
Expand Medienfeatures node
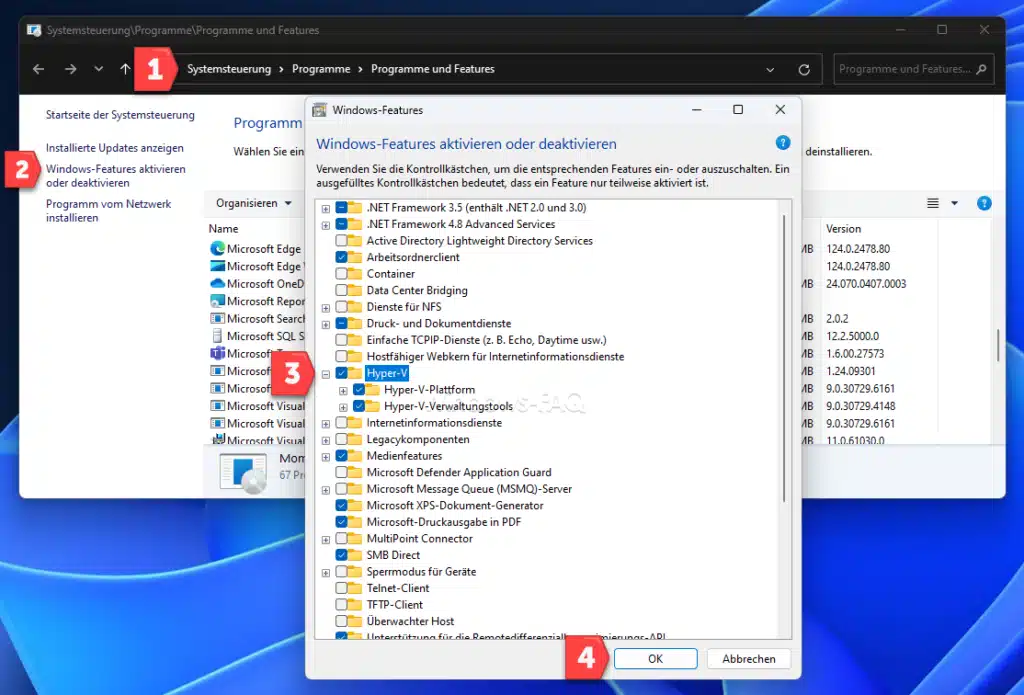click(325, 457)
